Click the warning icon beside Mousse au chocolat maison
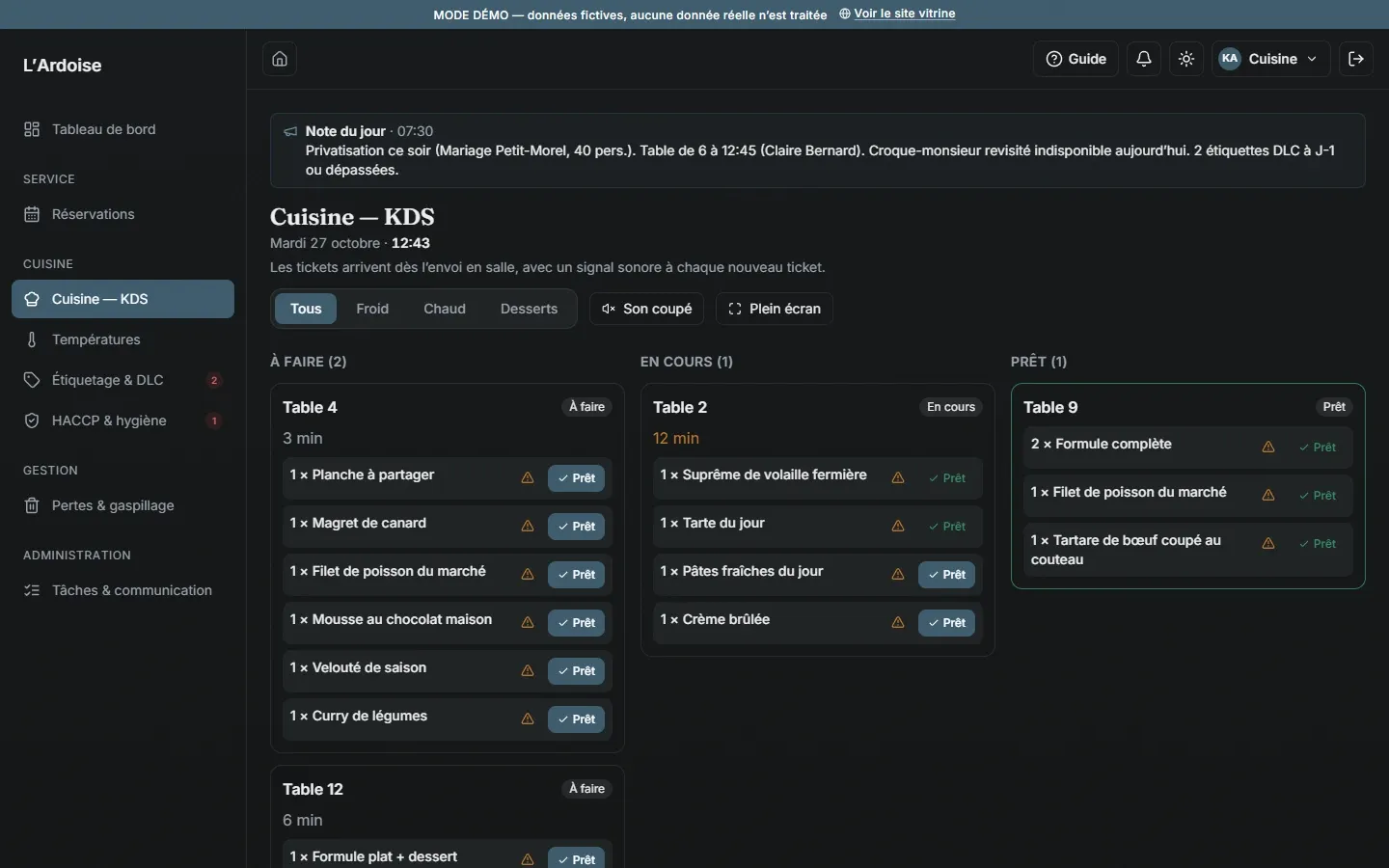 pyautogui.click(x=528, y=623)
